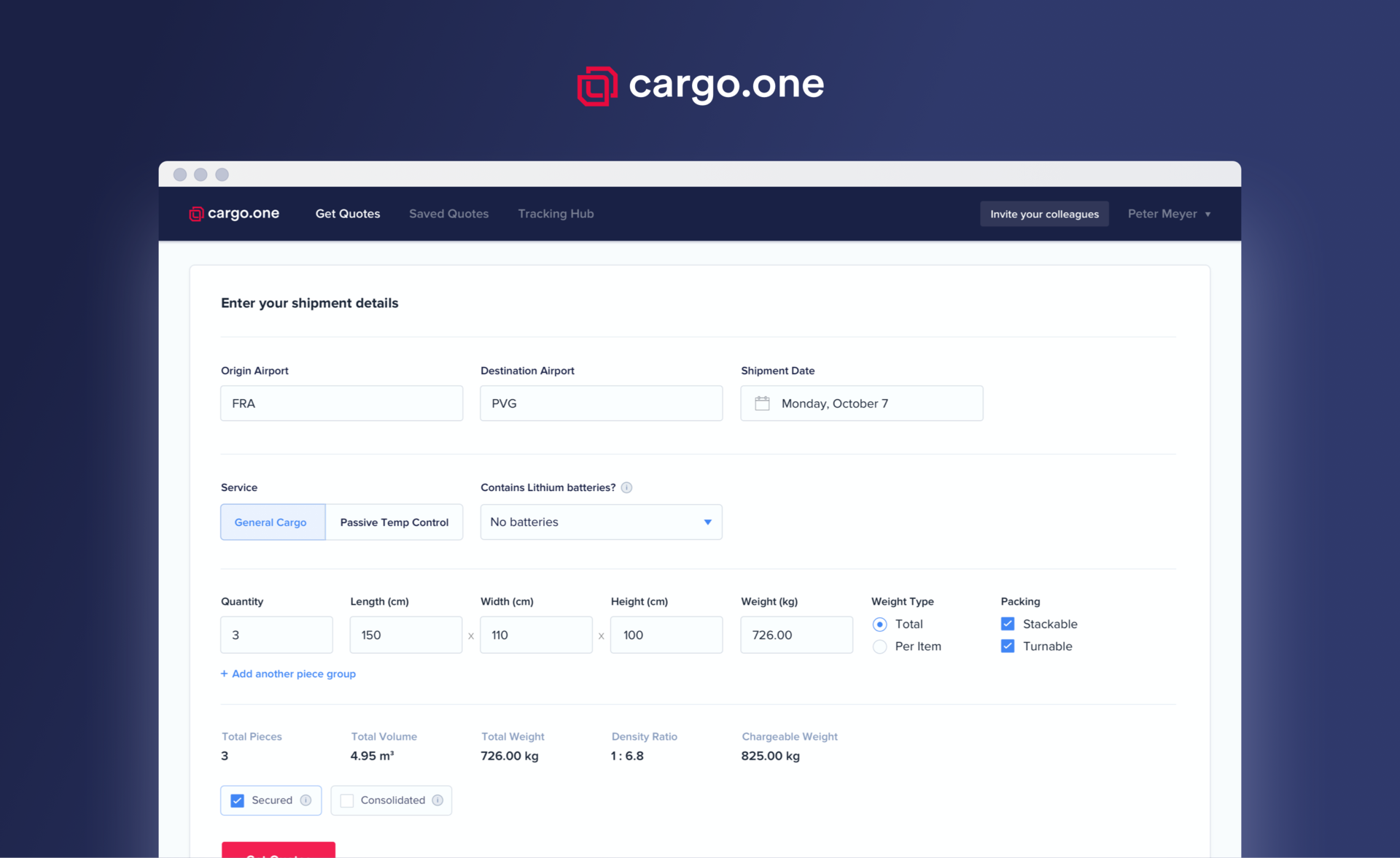Disable the Turnable packing option

pyautogui.click(x=1008, y=646)
